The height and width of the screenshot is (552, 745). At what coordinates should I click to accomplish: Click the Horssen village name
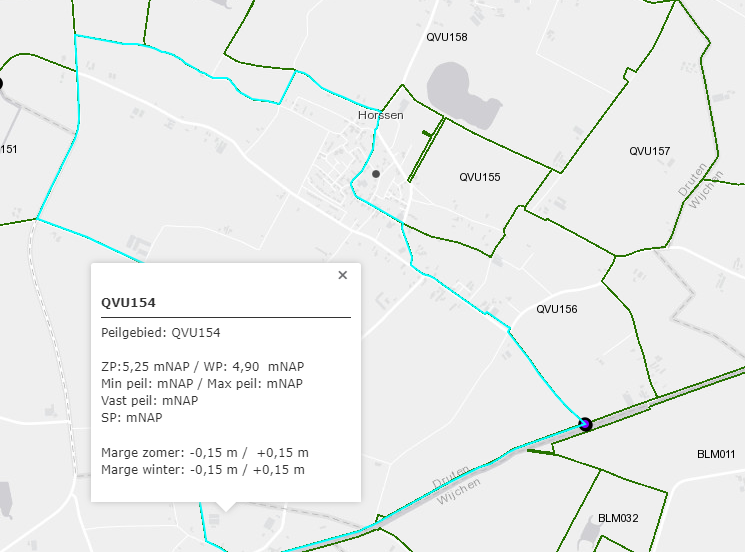tap(381, 115)
